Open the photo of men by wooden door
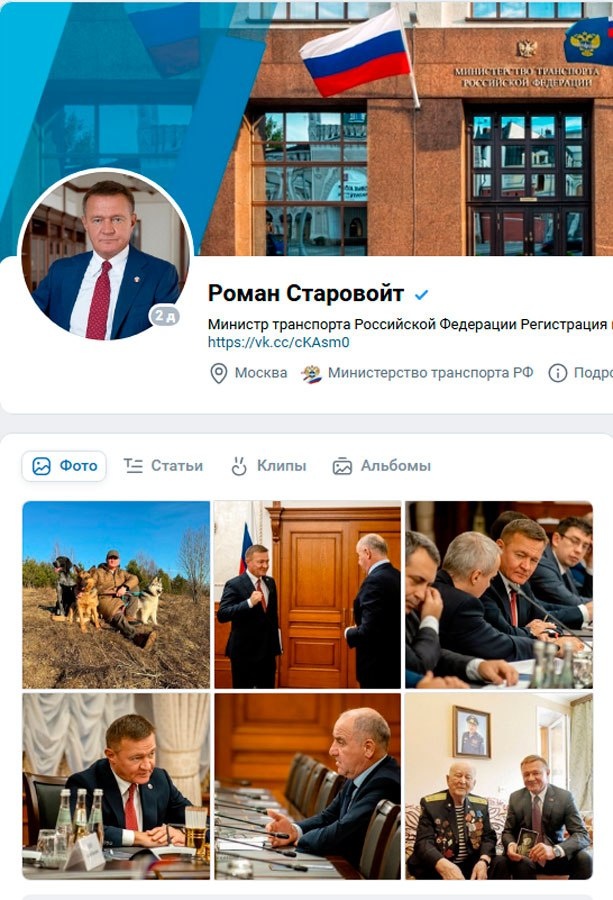The image size is (613, 900). 308,595
